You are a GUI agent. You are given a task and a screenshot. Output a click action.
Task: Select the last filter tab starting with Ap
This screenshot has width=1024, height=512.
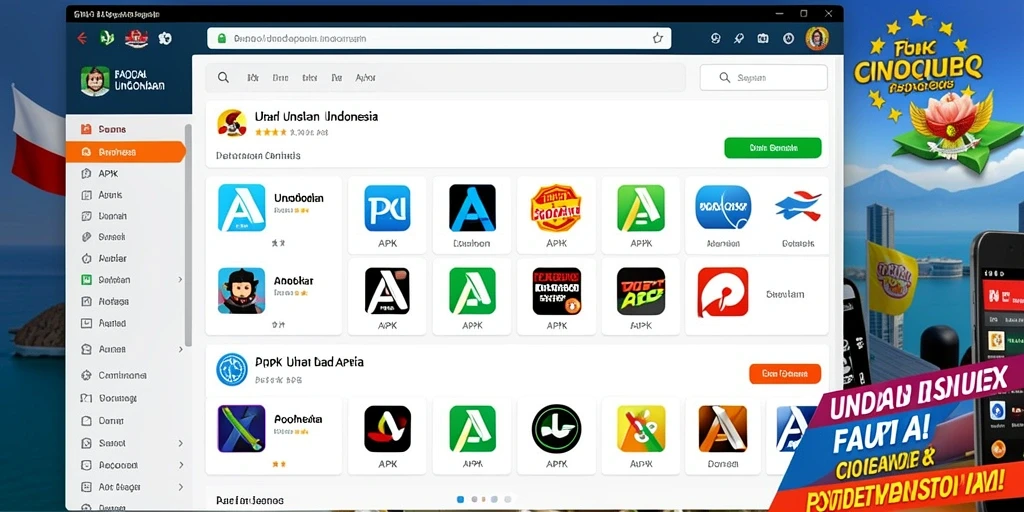point(365,78)
